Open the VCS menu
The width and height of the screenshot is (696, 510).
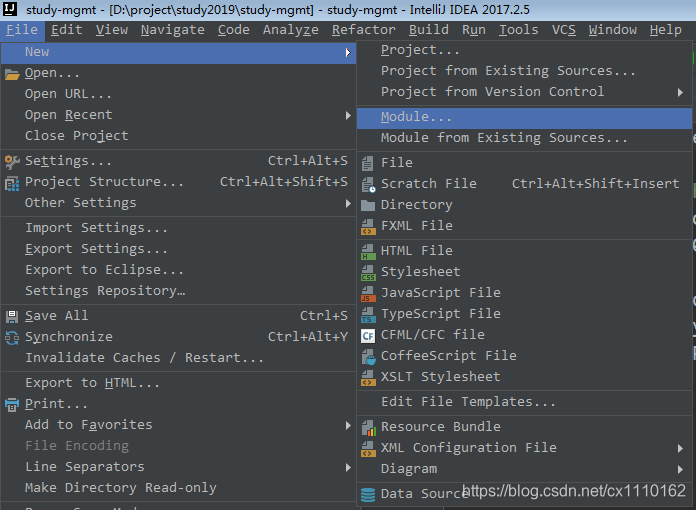coord(564,30)
